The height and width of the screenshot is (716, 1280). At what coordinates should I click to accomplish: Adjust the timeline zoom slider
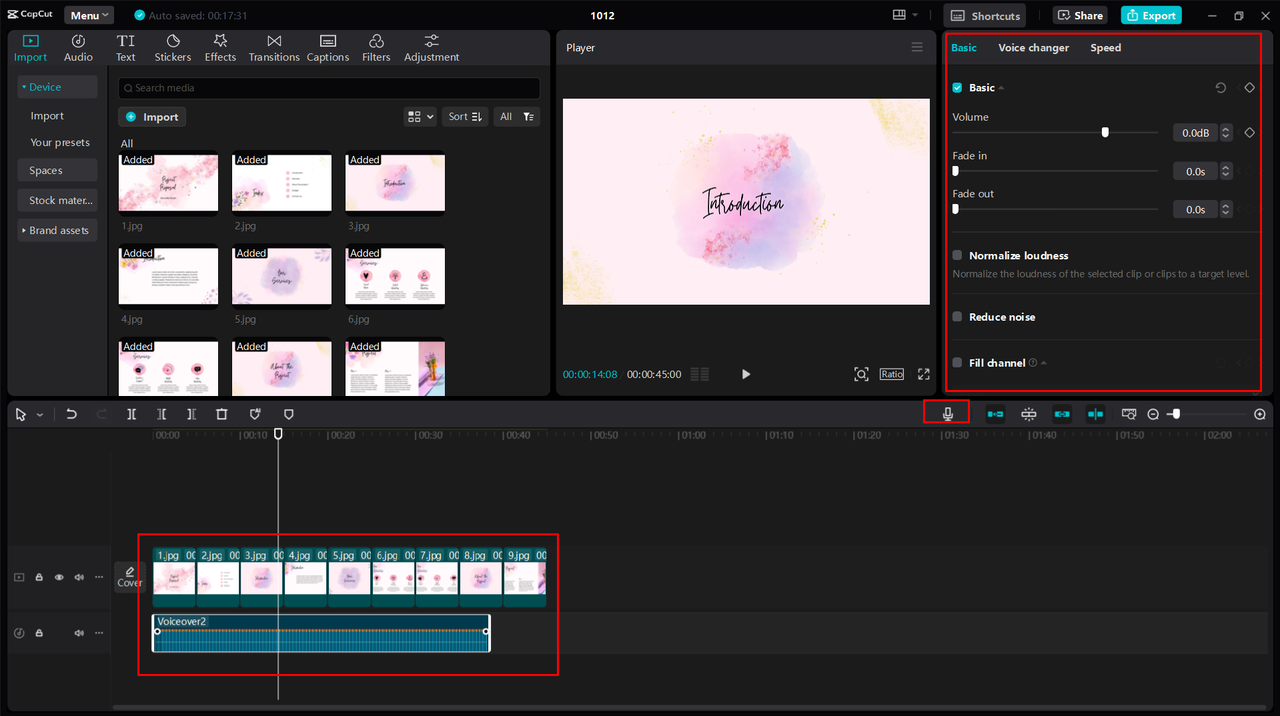pyautogui.click(x=1176, y=413)
